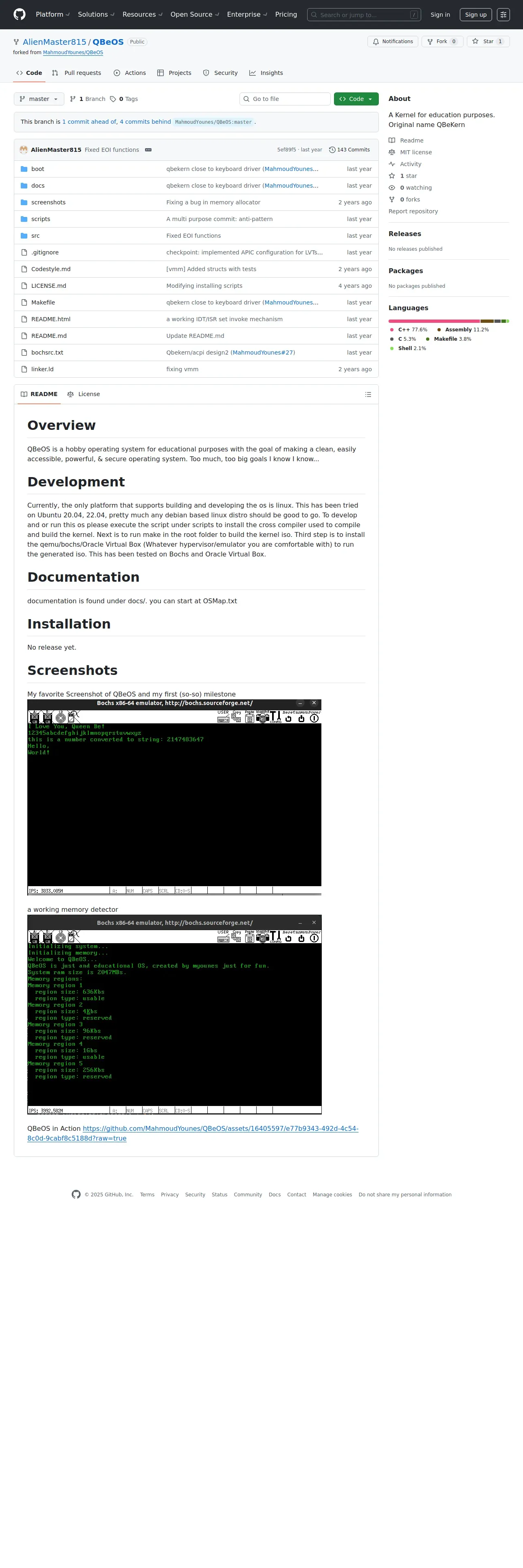Focus the Search or jump to field
This screenshot has width=523, height=1568.
[364, 15]
